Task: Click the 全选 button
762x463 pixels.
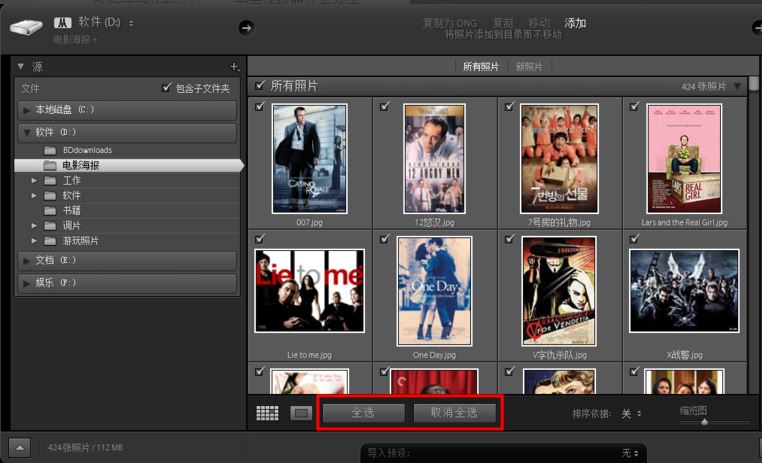Action: (x=364, y=413)
